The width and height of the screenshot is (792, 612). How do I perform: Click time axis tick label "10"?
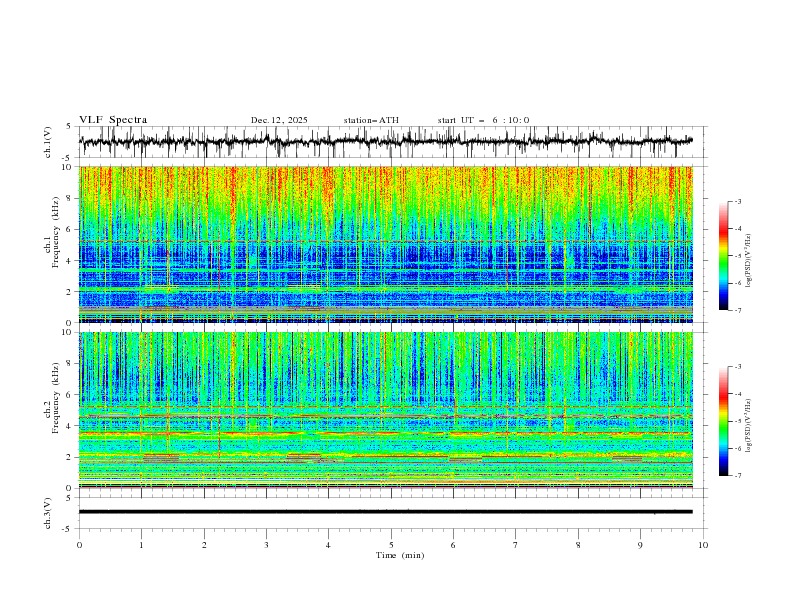point(703,545)
